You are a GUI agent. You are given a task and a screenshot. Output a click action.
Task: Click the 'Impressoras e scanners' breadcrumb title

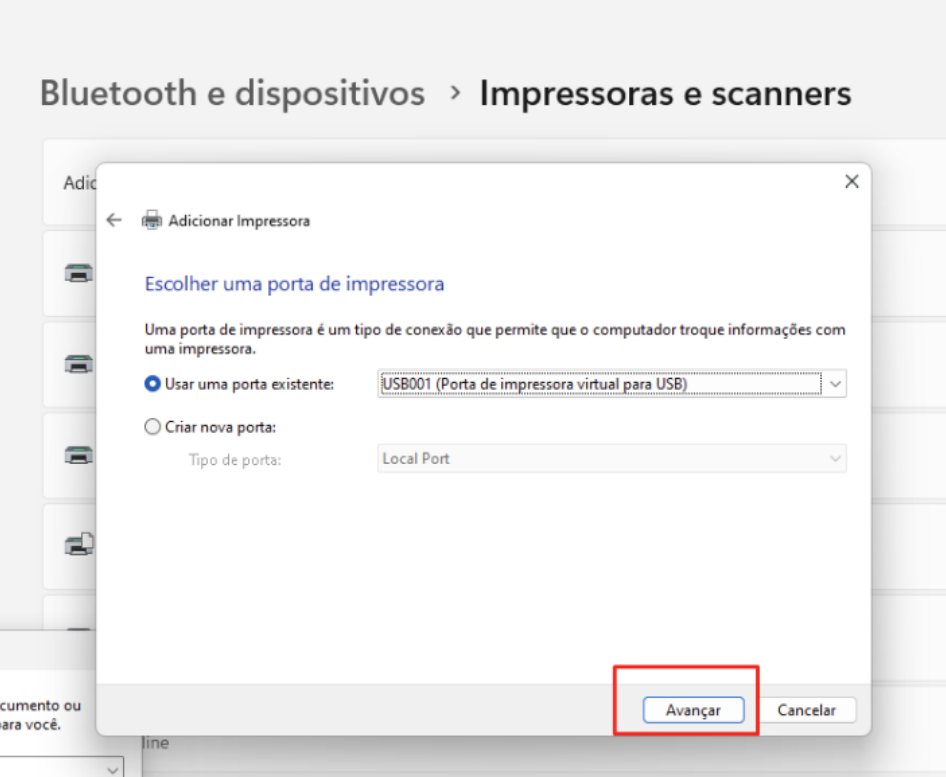[x=665, y=94]
